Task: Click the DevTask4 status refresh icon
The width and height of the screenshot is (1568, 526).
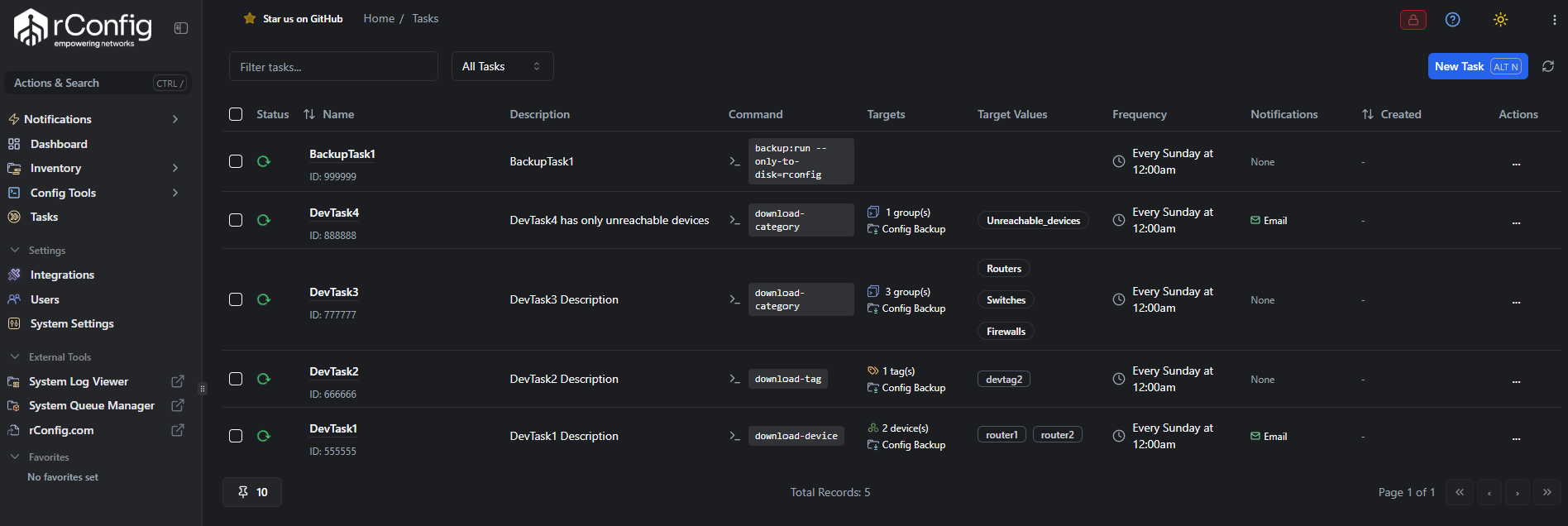Action: click(264, 220)
